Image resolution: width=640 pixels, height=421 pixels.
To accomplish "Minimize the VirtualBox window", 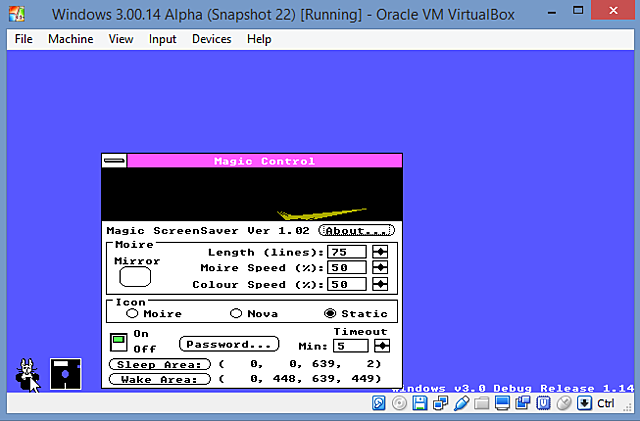I will 552,12.
